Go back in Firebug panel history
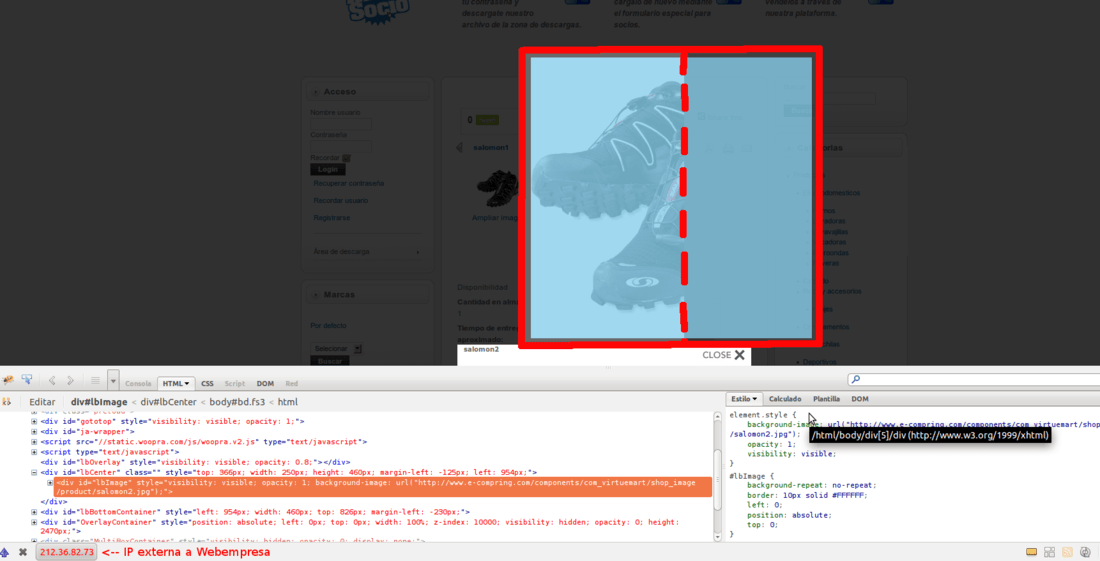This screenshot has height=561, width=1100. coord(51,381)
